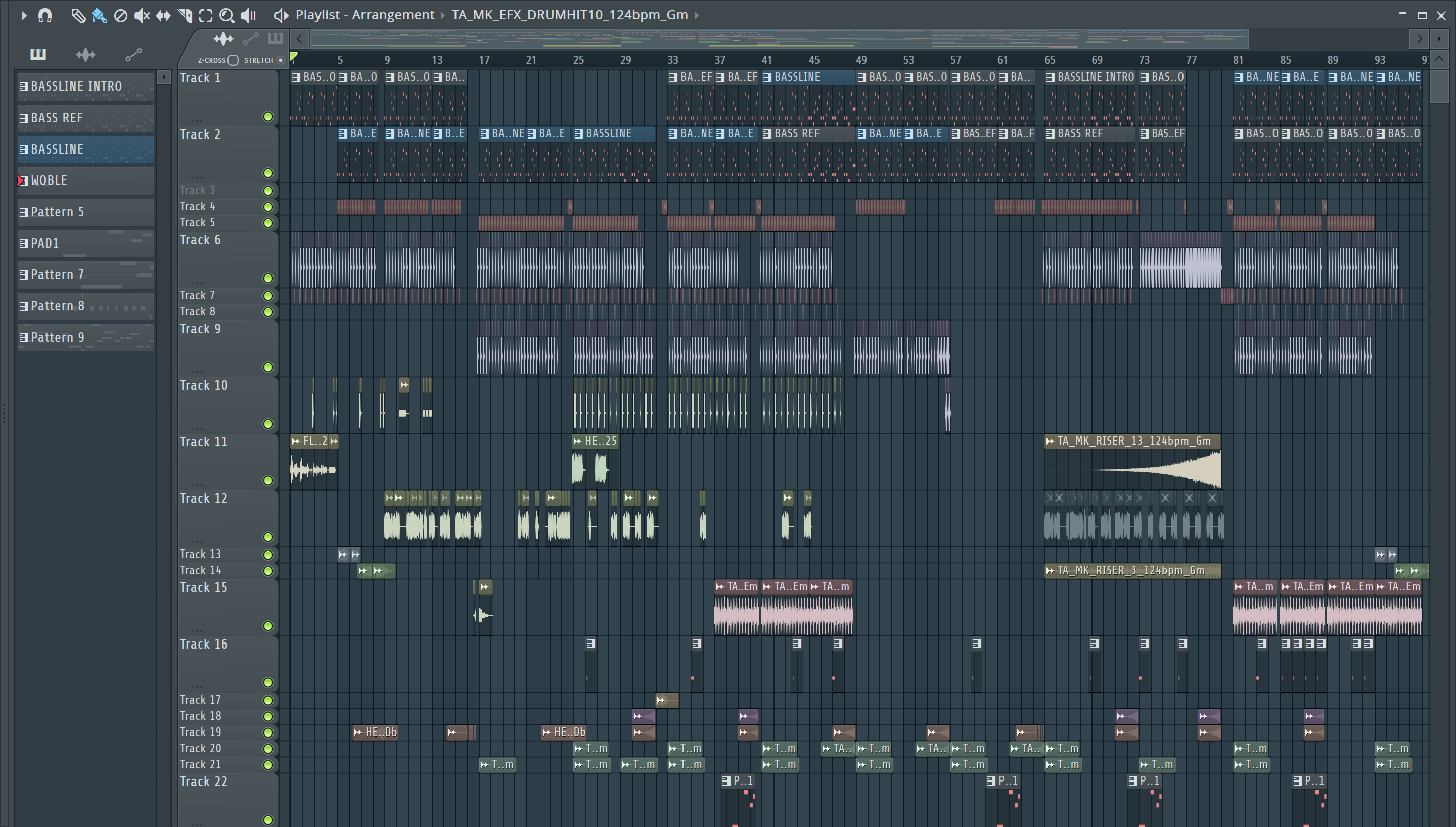The width and height of the screenshot is (1456, 827).
Task: Open clip dropdown arrow after TA_MK_EFX_DRUMHIT10_124bpm_Gm
Action: point(697,15)
